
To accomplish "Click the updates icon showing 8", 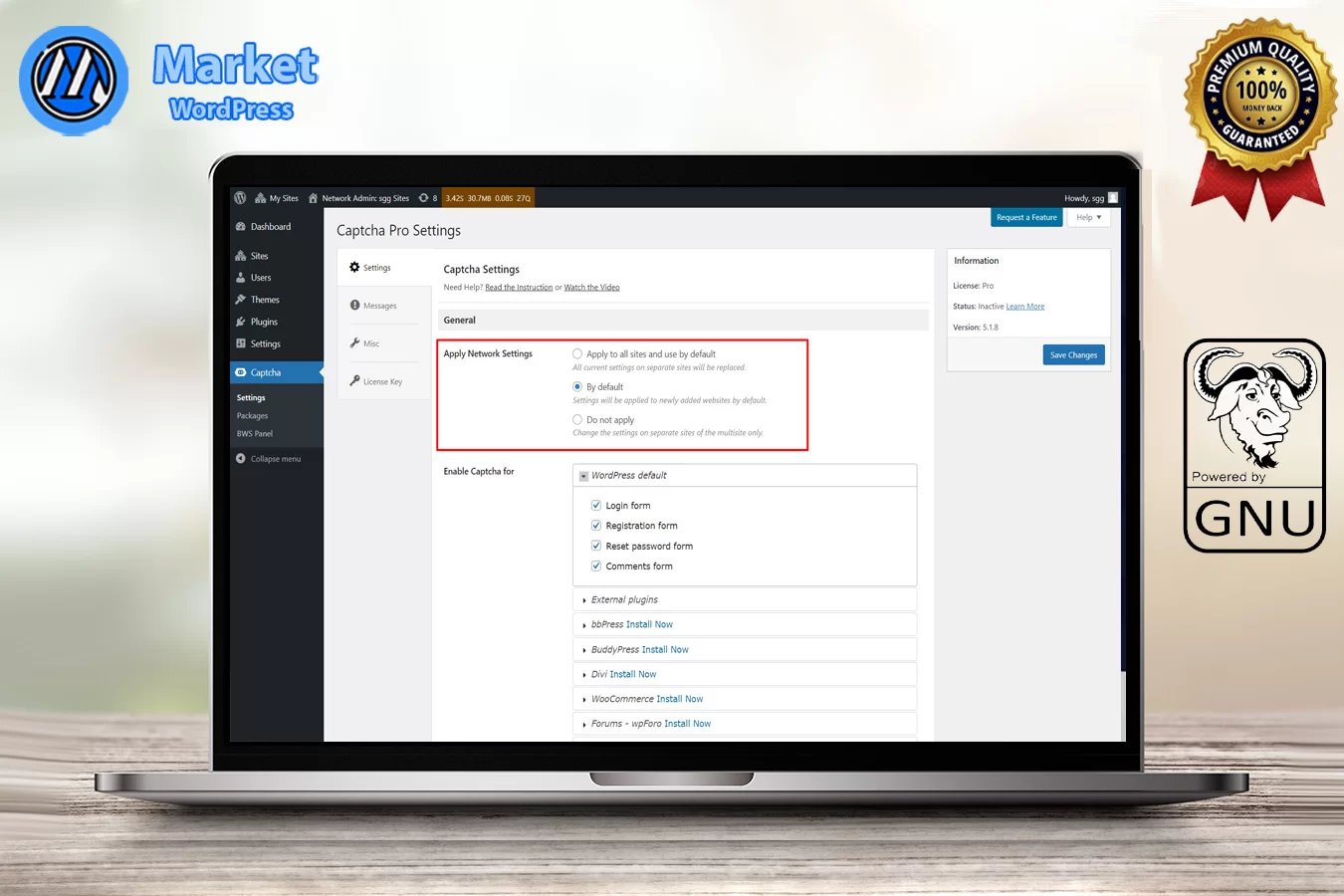I will pyautogui.click(x=428, y=198).
